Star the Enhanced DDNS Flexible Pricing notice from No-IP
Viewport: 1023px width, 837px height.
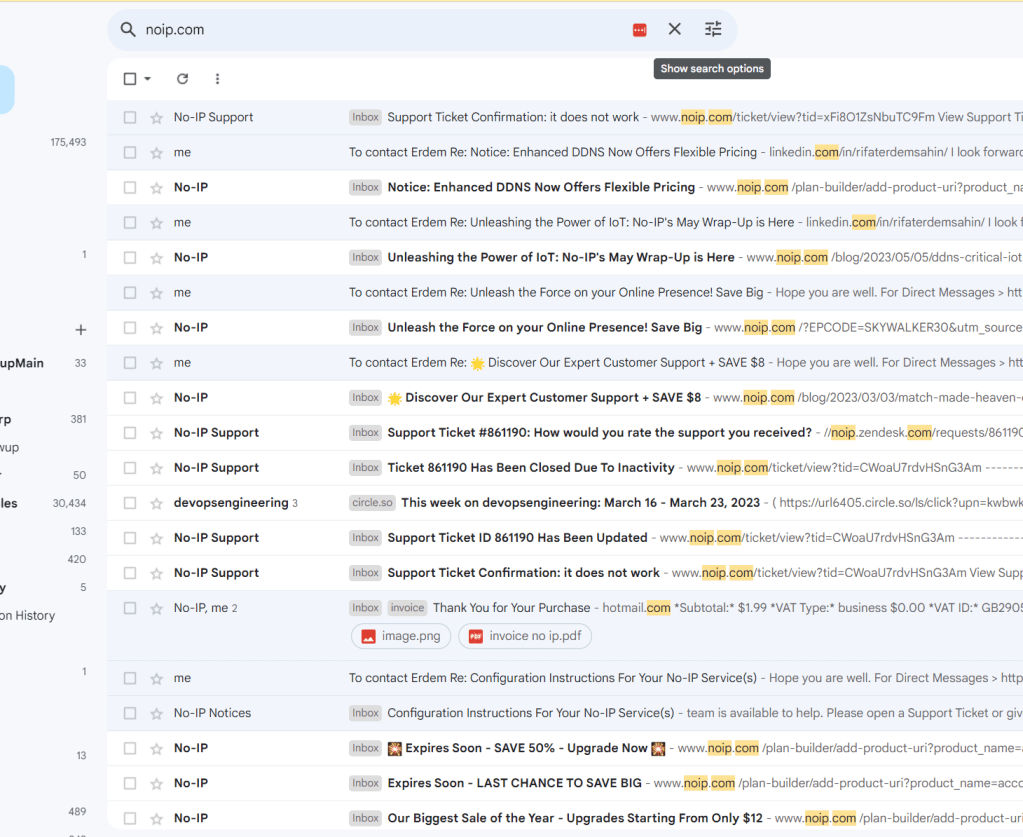(157, 188)
